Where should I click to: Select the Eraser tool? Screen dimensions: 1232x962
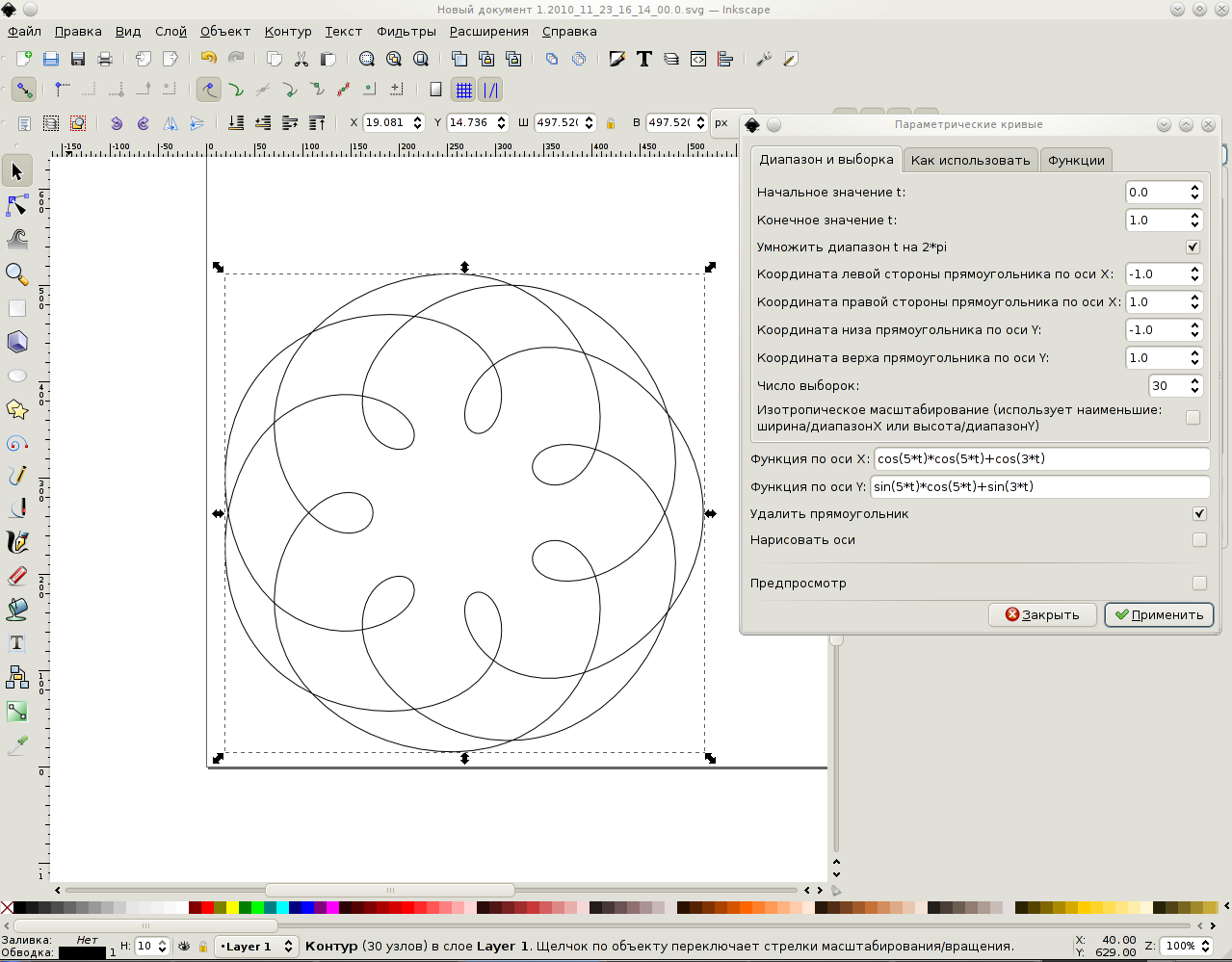(17, 576)
